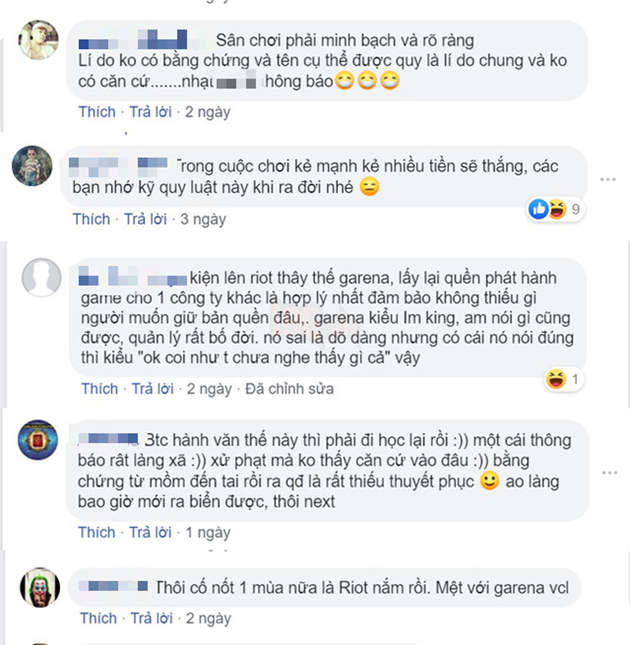
Task: Reply to the 'kiện lên riot' comment
Action: coord(153,388)
